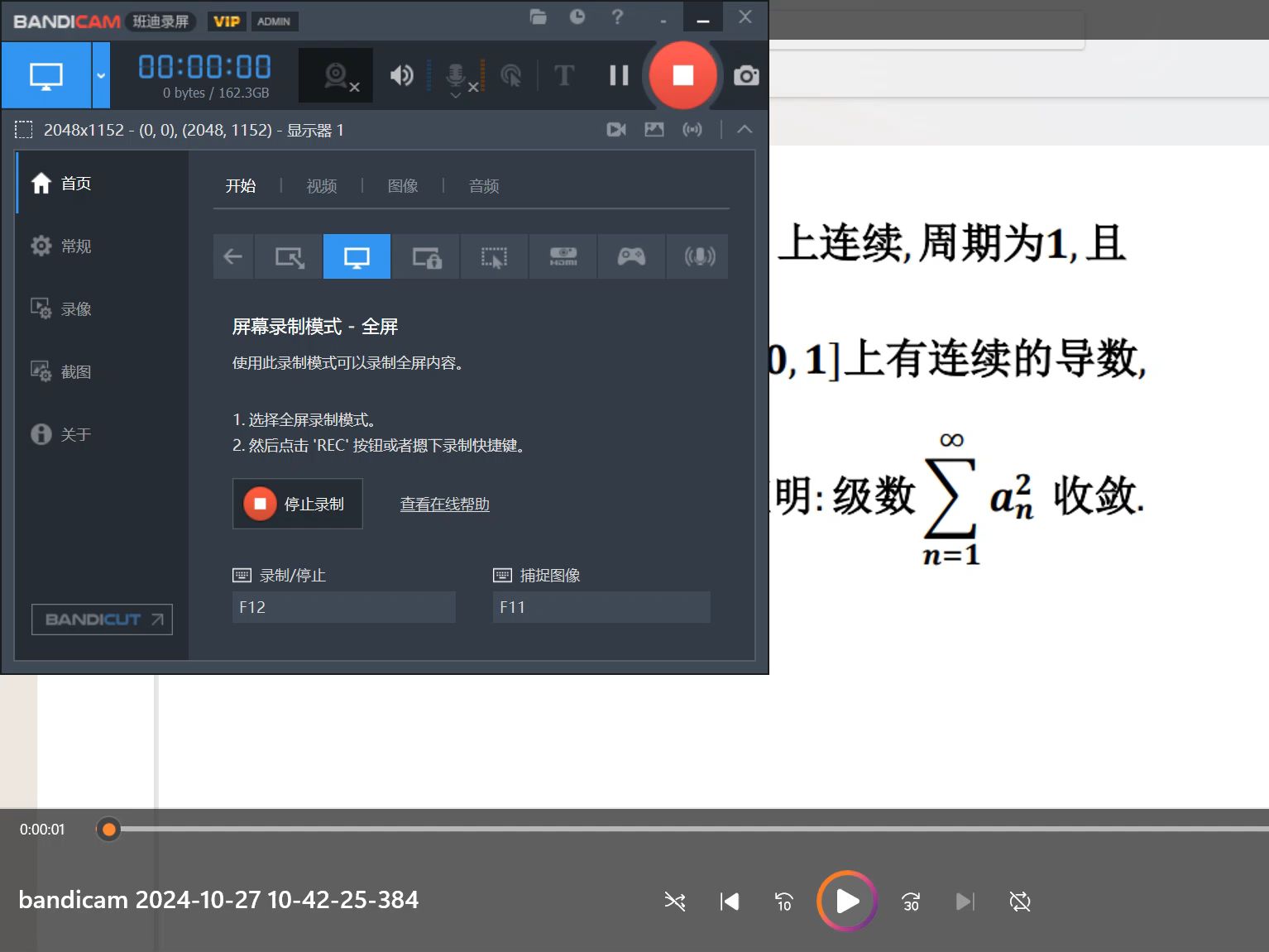Toggle the webcam overlay icon

point(336,75)
